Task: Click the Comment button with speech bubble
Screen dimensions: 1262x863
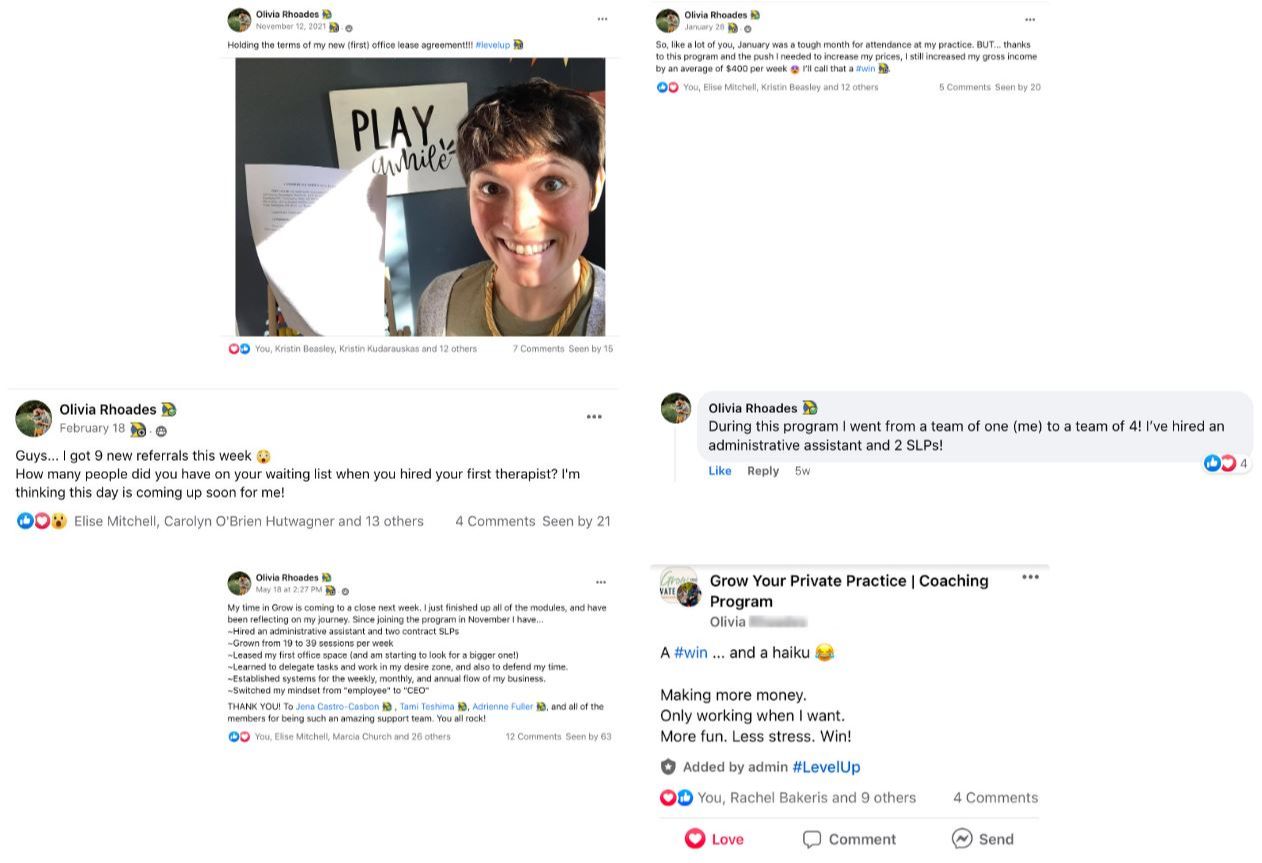Action: (849, 839)
